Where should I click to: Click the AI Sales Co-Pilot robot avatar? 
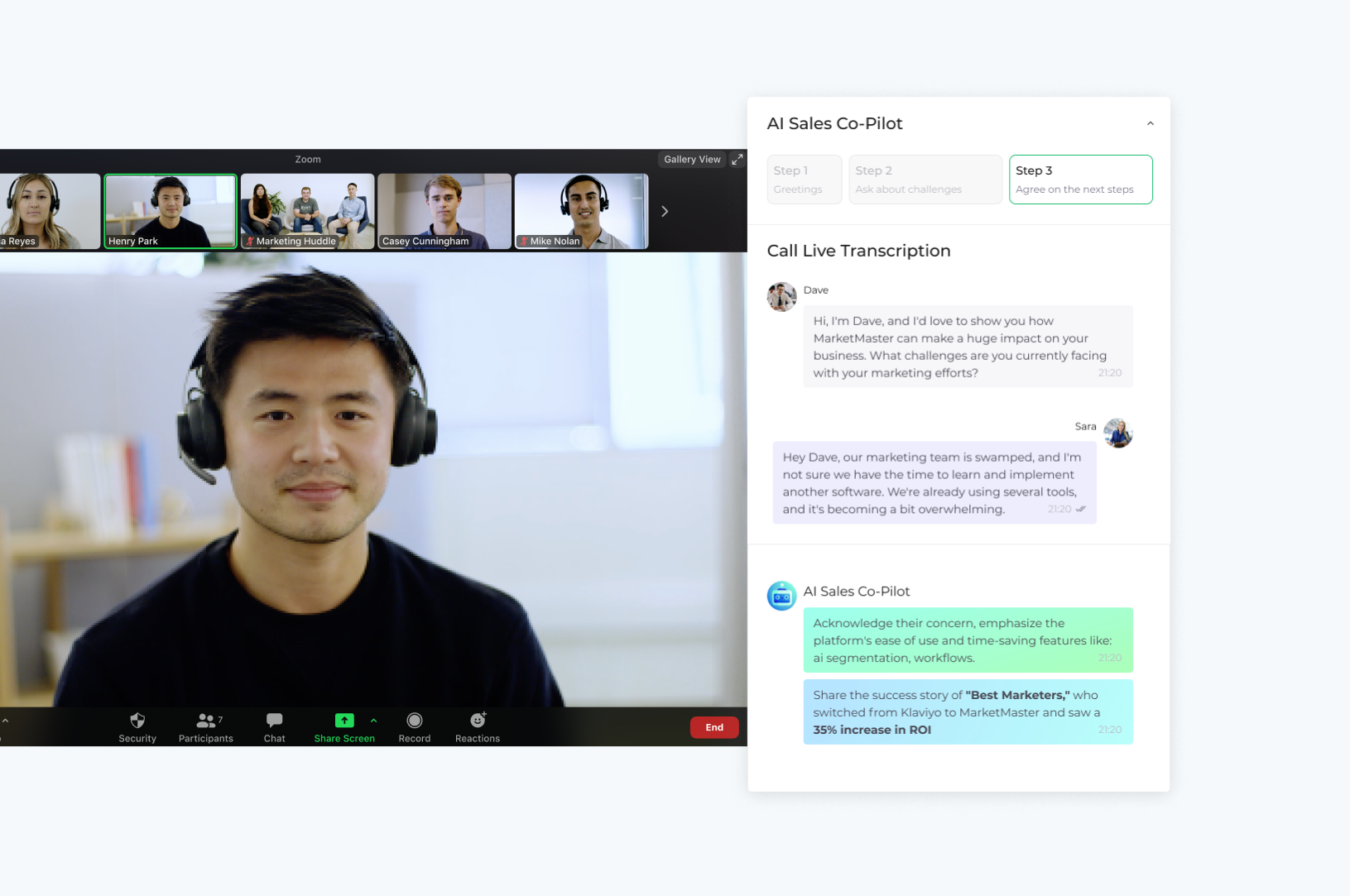(x=781, y=596)
